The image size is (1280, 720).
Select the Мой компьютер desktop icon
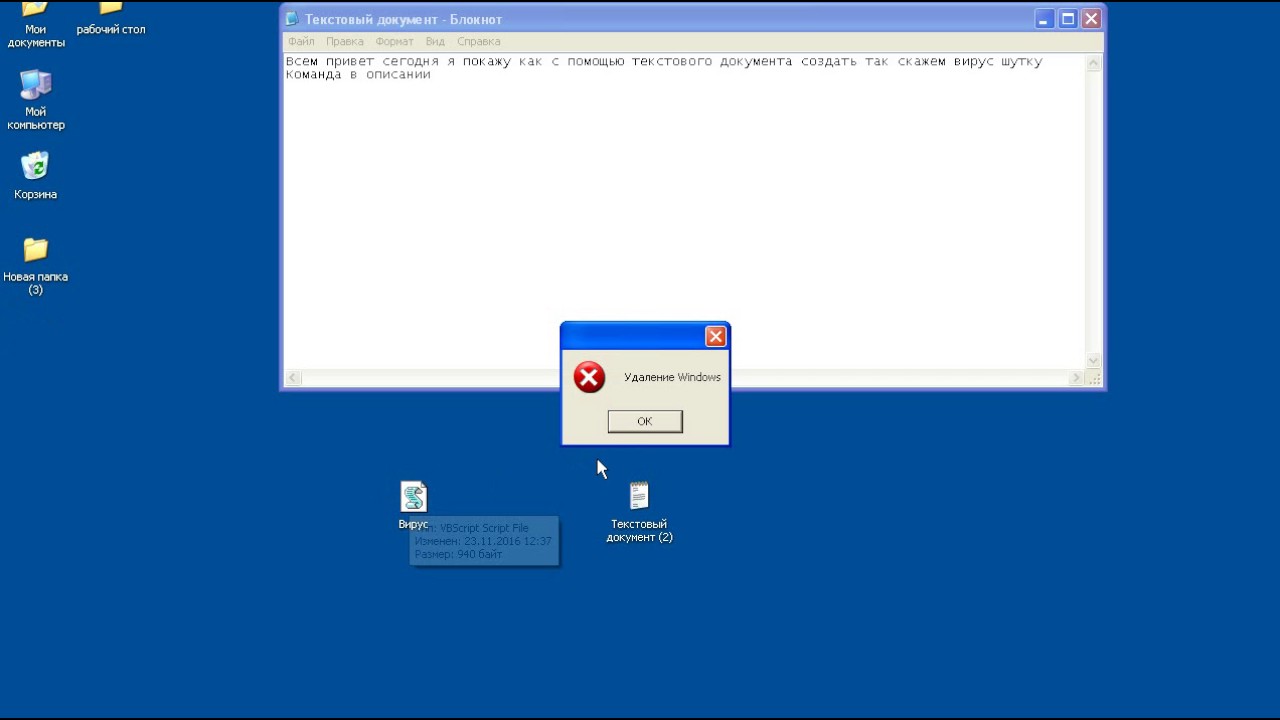click(36, 100)
